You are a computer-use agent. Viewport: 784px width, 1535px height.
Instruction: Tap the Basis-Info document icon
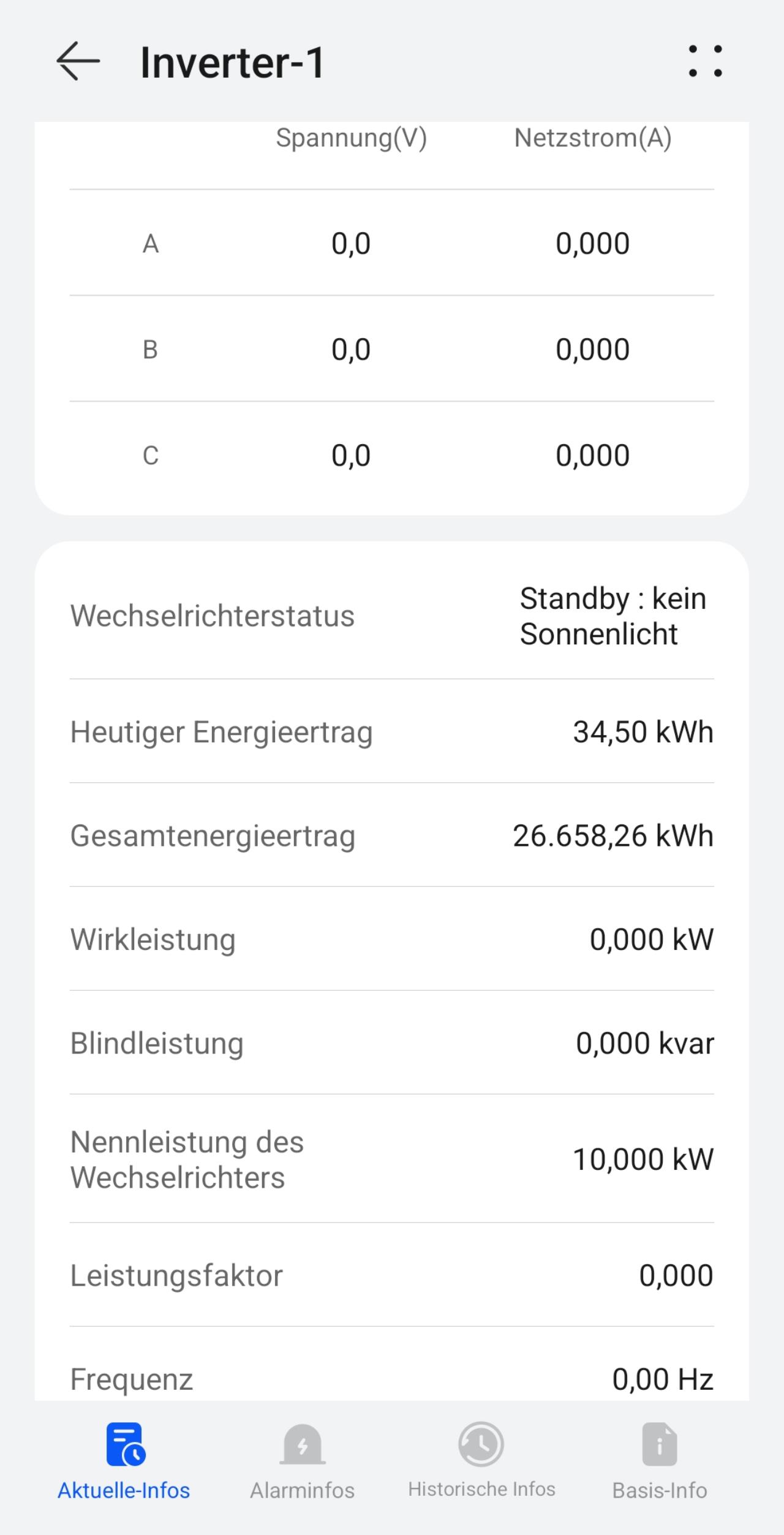click(660, 1444)
